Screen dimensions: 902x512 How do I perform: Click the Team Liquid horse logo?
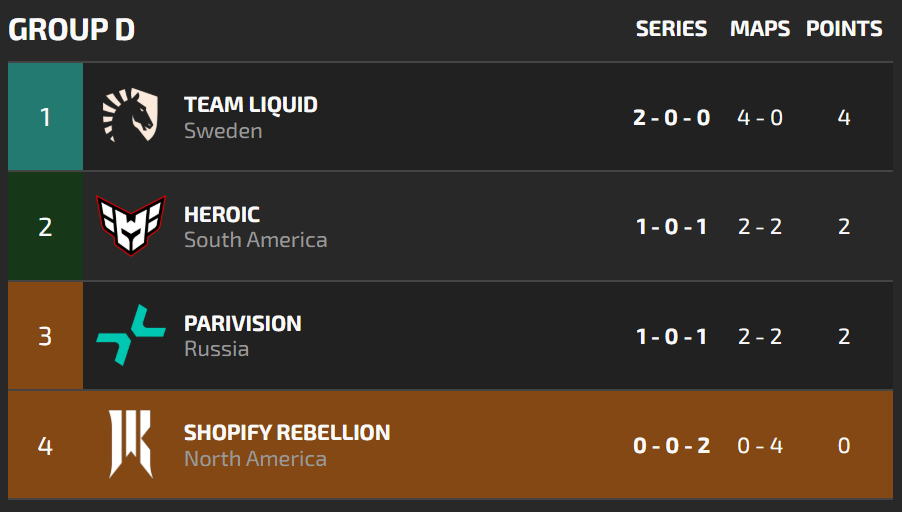[x=130, y=116]
